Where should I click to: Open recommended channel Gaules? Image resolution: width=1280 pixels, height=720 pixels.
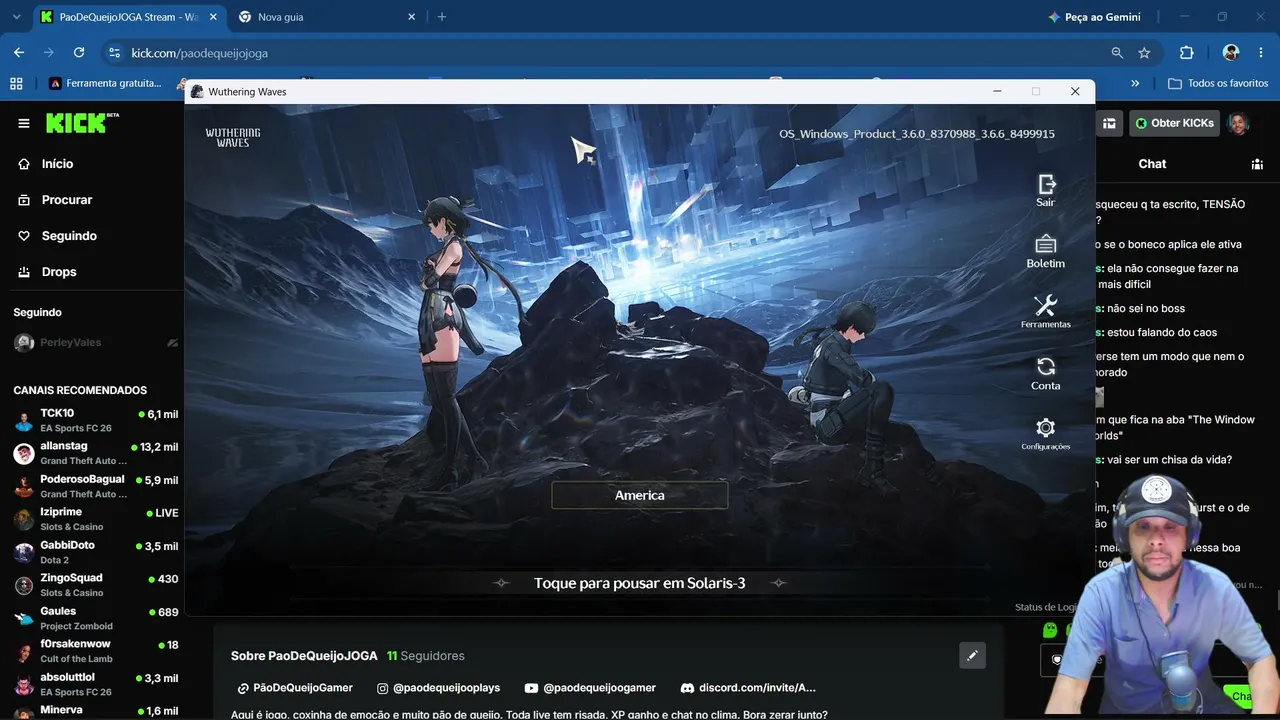(x=95, y=618)
